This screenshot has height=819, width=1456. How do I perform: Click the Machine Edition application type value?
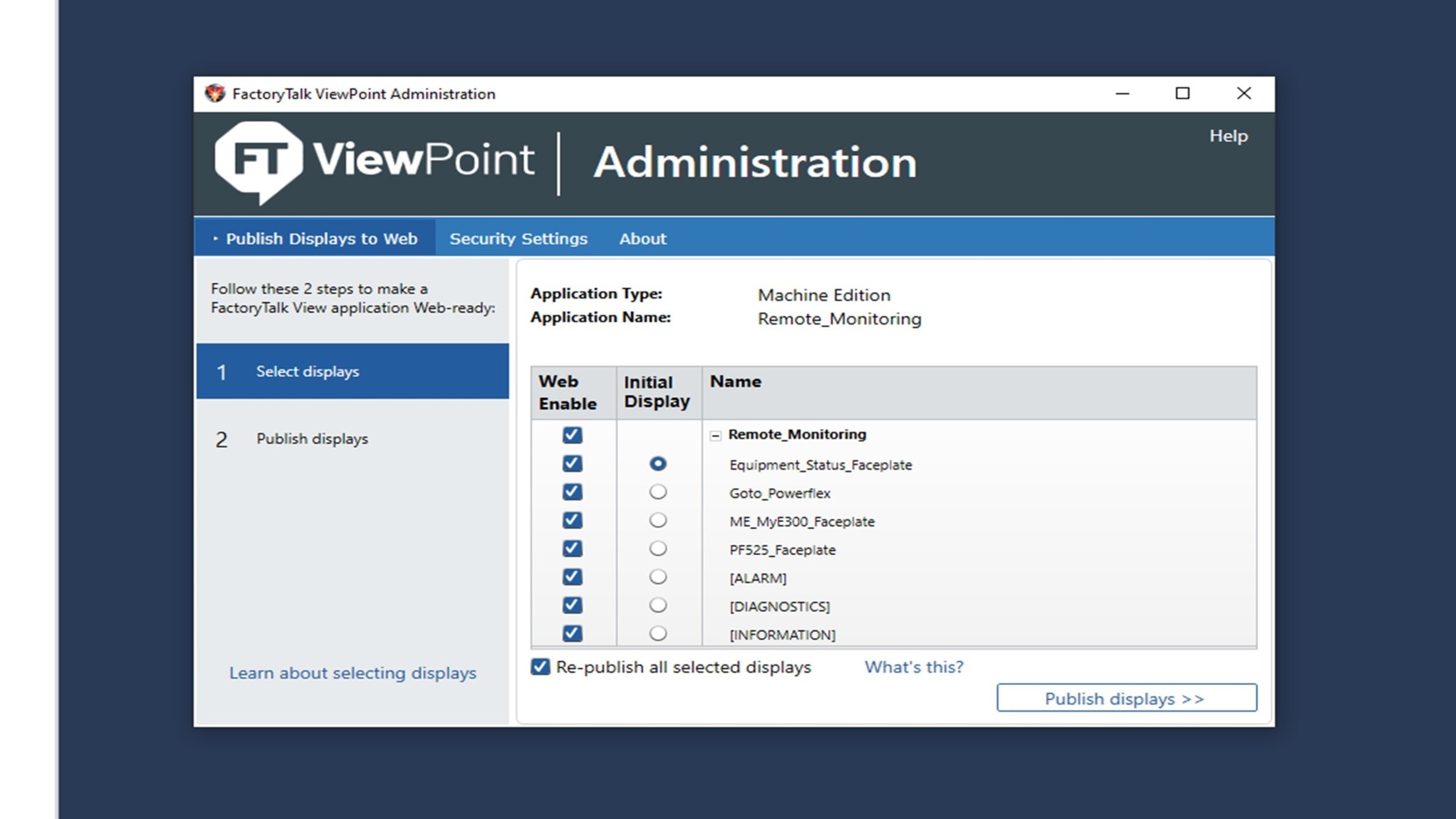tap(824, 295)
